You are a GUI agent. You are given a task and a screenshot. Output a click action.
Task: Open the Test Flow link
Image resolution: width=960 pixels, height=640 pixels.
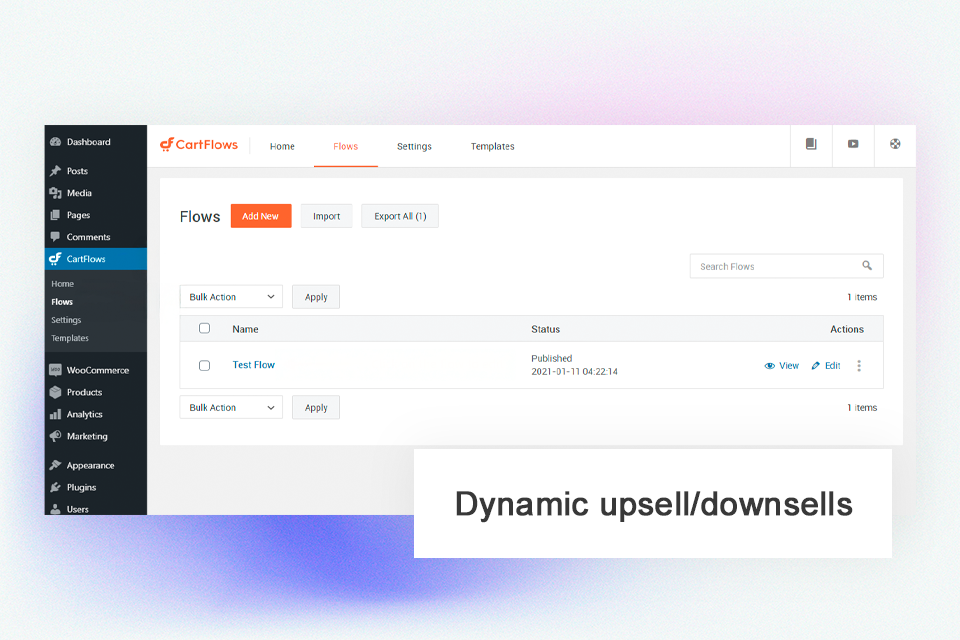point(253,364)
